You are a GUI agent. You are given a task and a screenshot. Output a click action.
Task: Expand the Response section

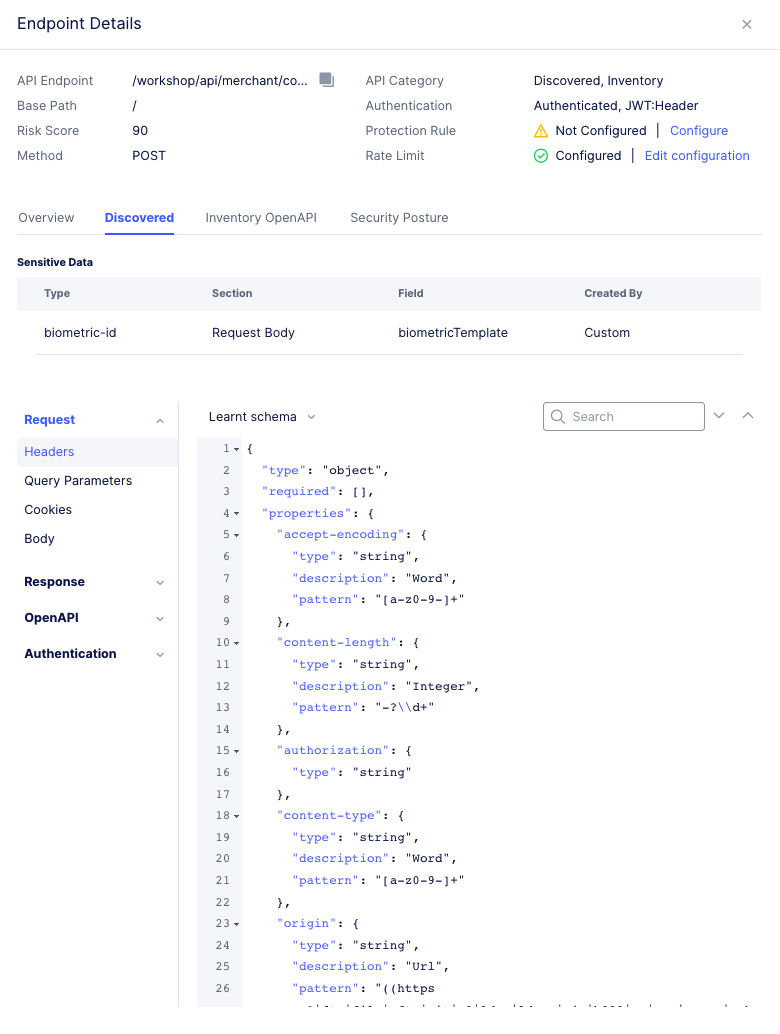(160, 583)
